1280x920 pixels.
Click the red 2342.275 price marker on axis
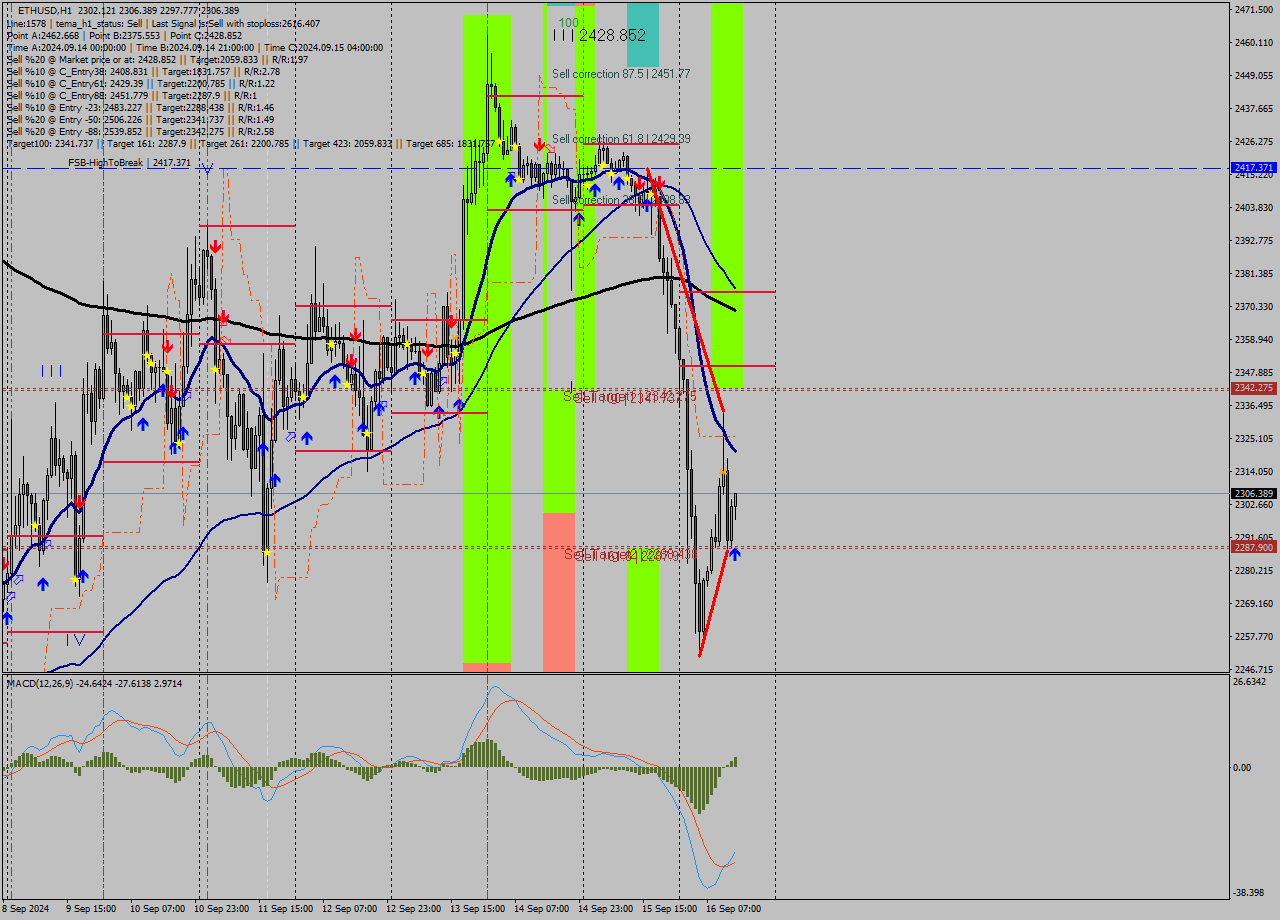[1255, 390]
